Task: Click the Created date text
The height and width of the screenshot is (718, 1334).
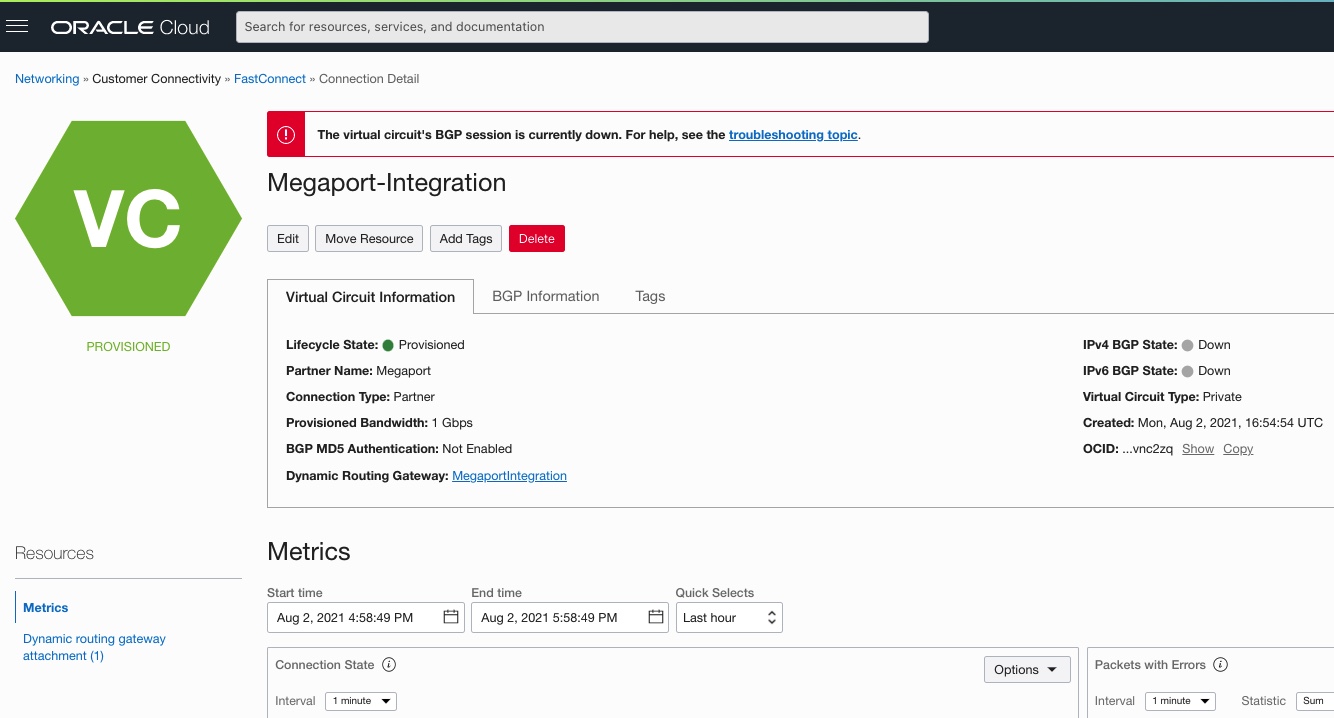Action: coord(1230,423)
